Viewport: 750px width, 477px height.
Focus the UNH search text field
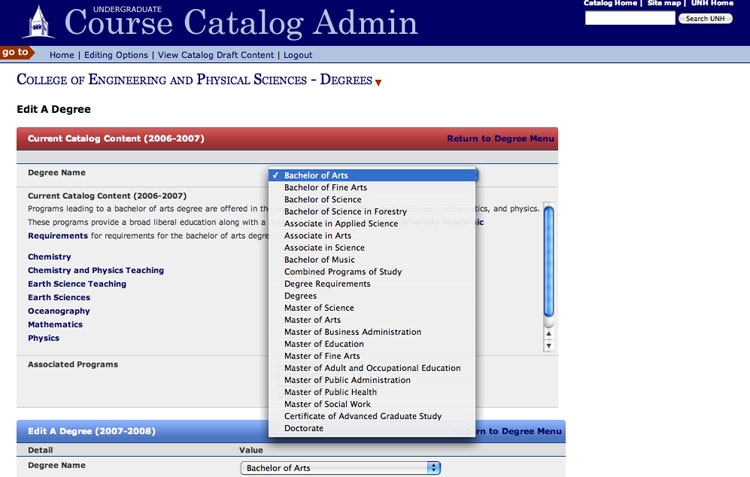click(630, 18)
